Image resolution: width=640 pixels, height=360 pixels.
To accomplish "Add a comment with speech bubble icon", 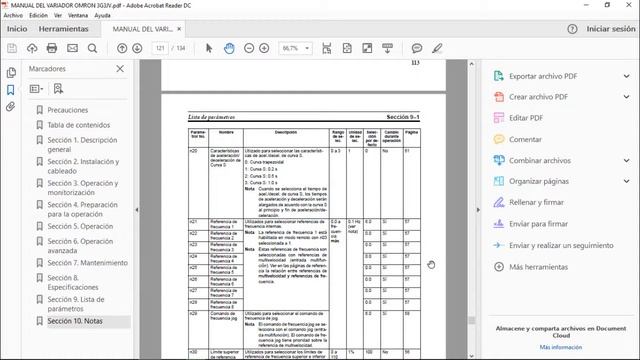I will (417, 48).
